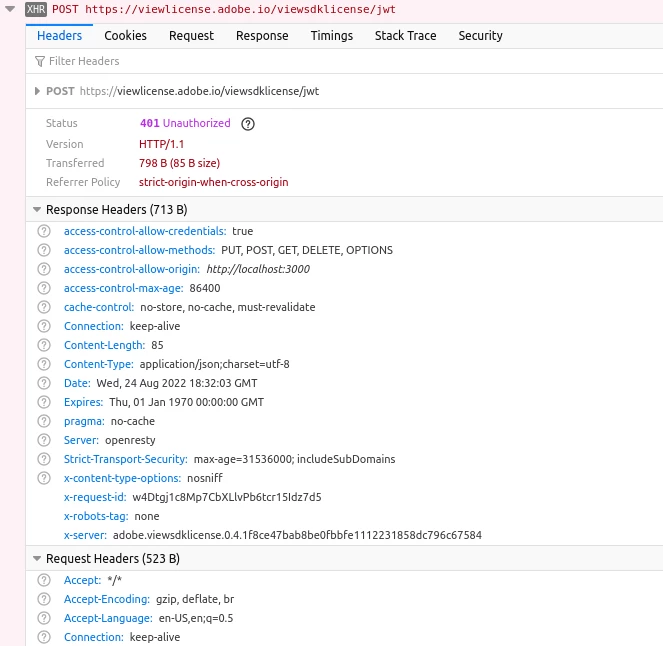Select 'PUT, POST, GET, DELETE, OPTIONS' value
This screenshot has width=663, height=646.
[307, 250]
